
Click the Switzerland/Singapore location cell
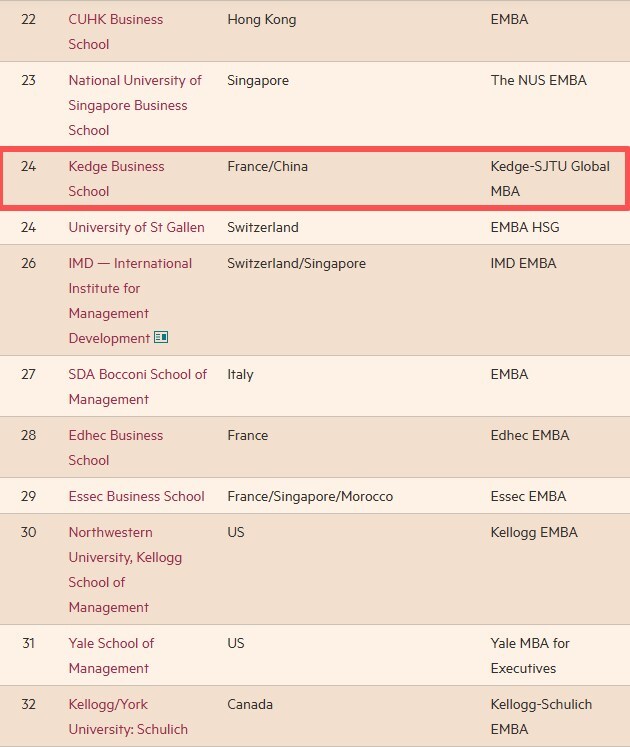296,263
